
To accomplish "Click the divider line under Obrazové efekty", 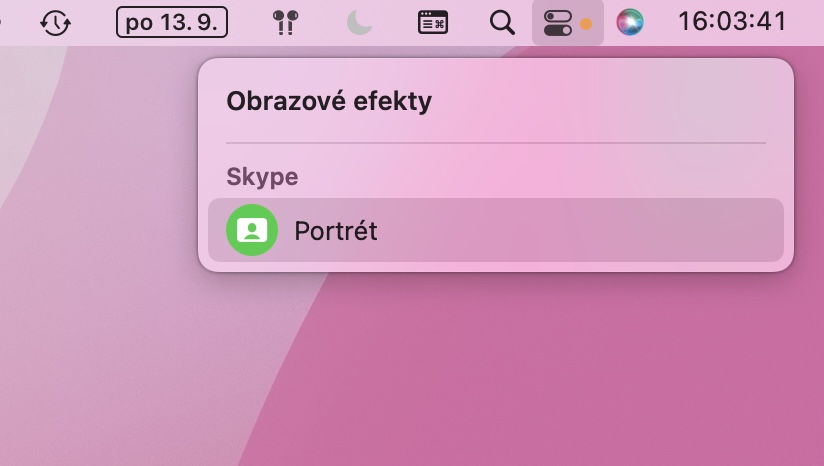I will (496, 143).
